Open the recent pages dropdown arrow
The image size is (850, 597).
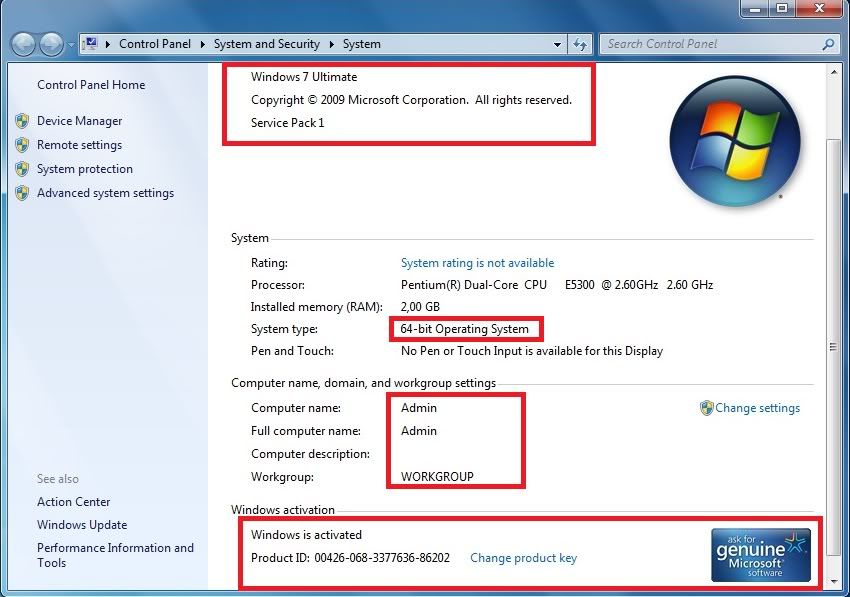71,44
